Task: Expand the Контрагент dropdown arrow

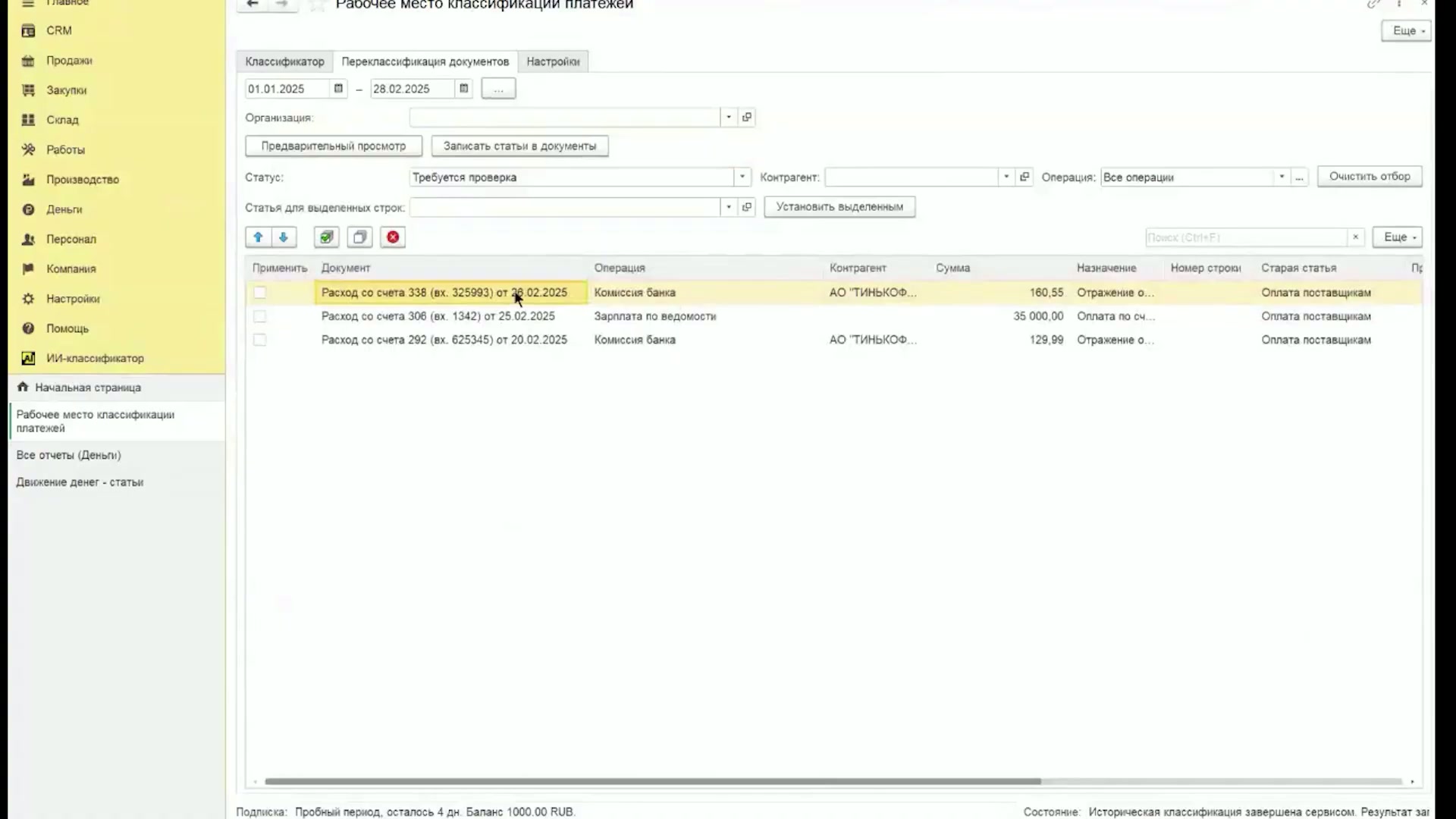Action: [x=1006, y=177]
